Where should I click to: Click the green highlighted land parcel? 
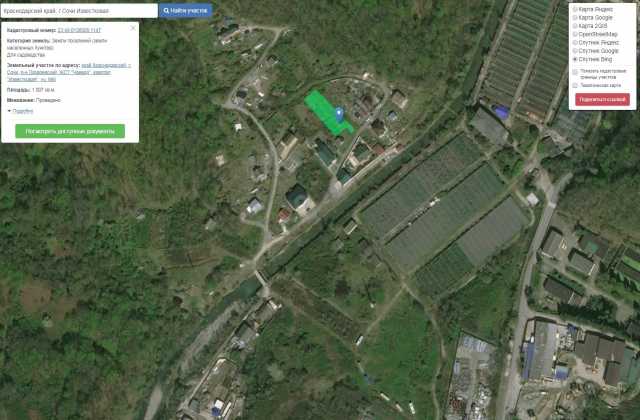327,112
